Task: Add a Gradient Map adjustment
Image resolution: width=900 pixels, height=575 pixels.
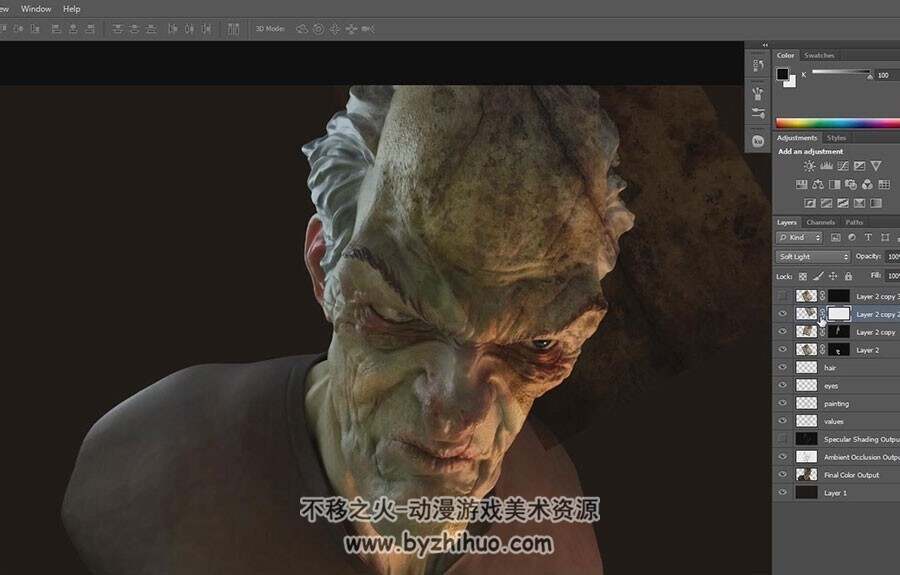Action: (876, 203)
